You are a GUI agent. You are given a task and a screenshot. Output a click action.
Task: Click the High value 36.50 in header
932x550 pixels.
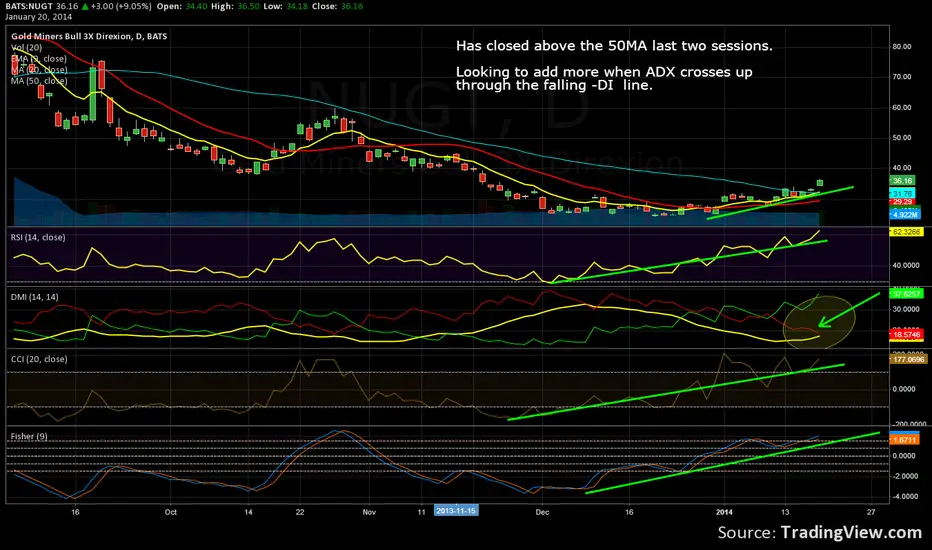click(x=249, y=6)
